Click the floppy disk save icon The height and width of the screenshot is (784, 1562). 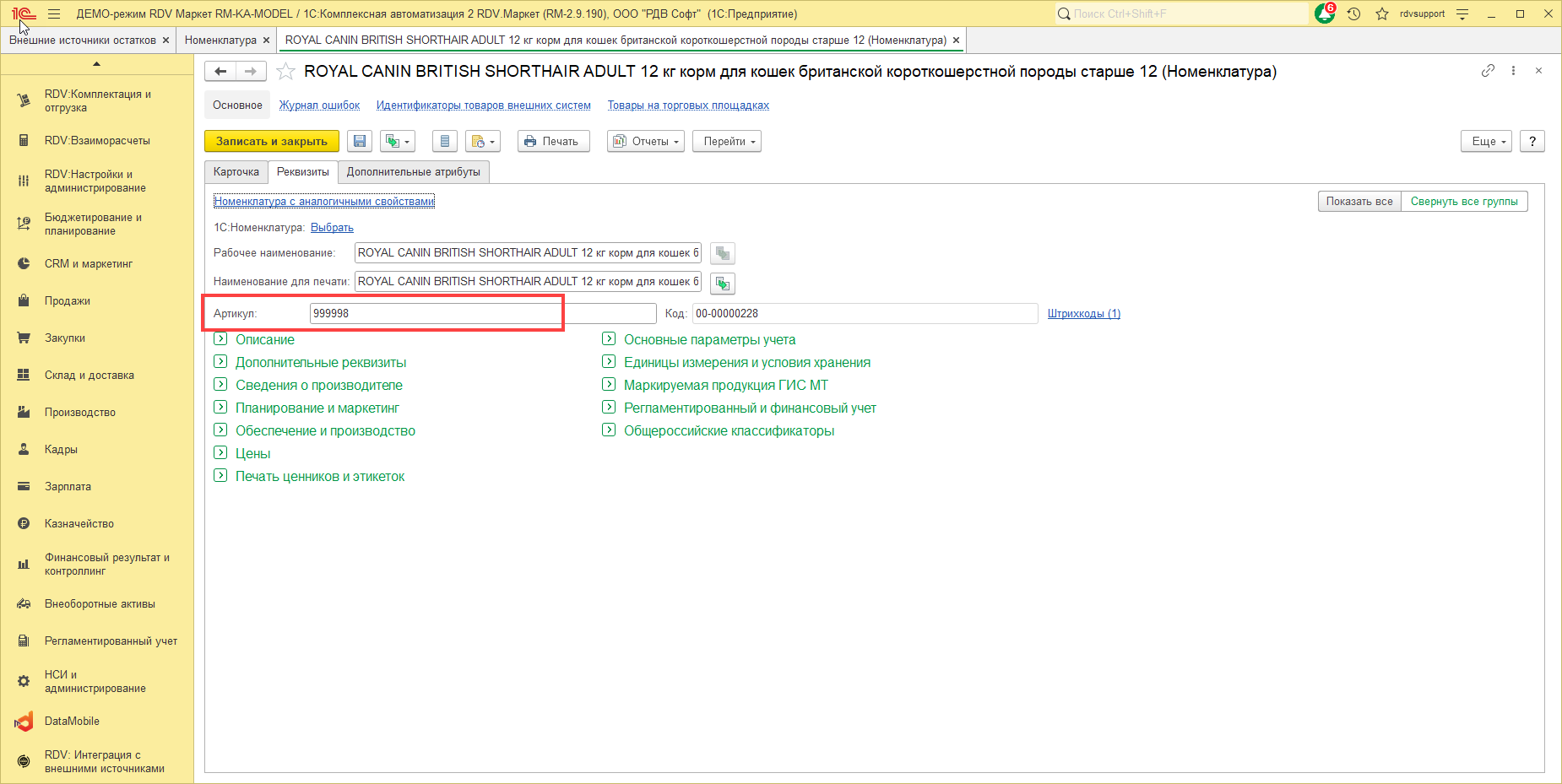360,141
